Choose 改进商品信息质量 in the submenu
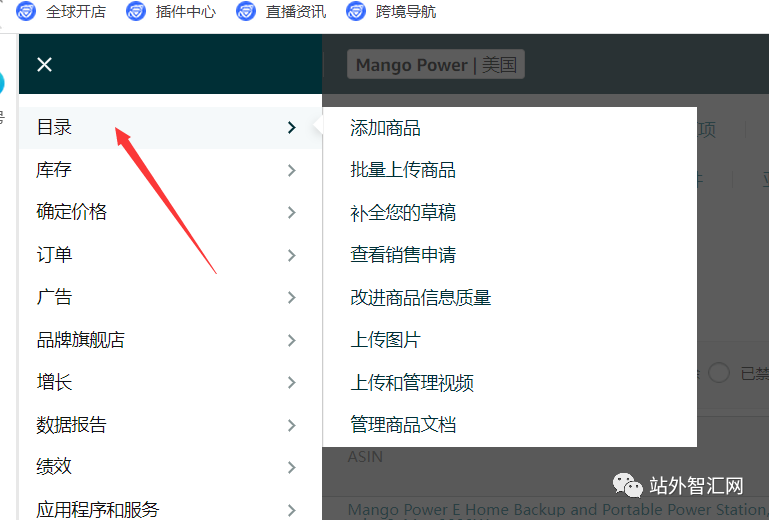The width and height of the screenshot is (769, 520). pyautogui.click(x=421, y=298)
